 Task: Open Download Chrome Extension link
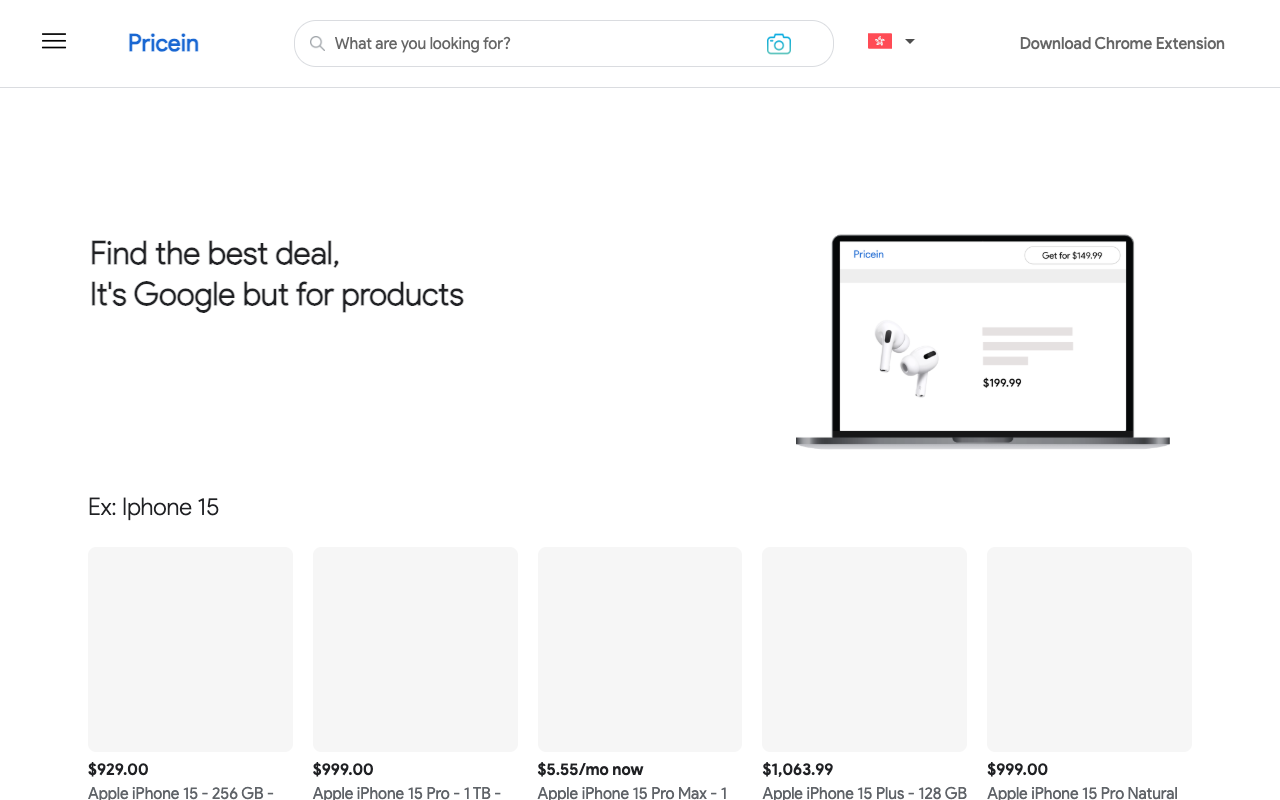[x=1122, y=43]
